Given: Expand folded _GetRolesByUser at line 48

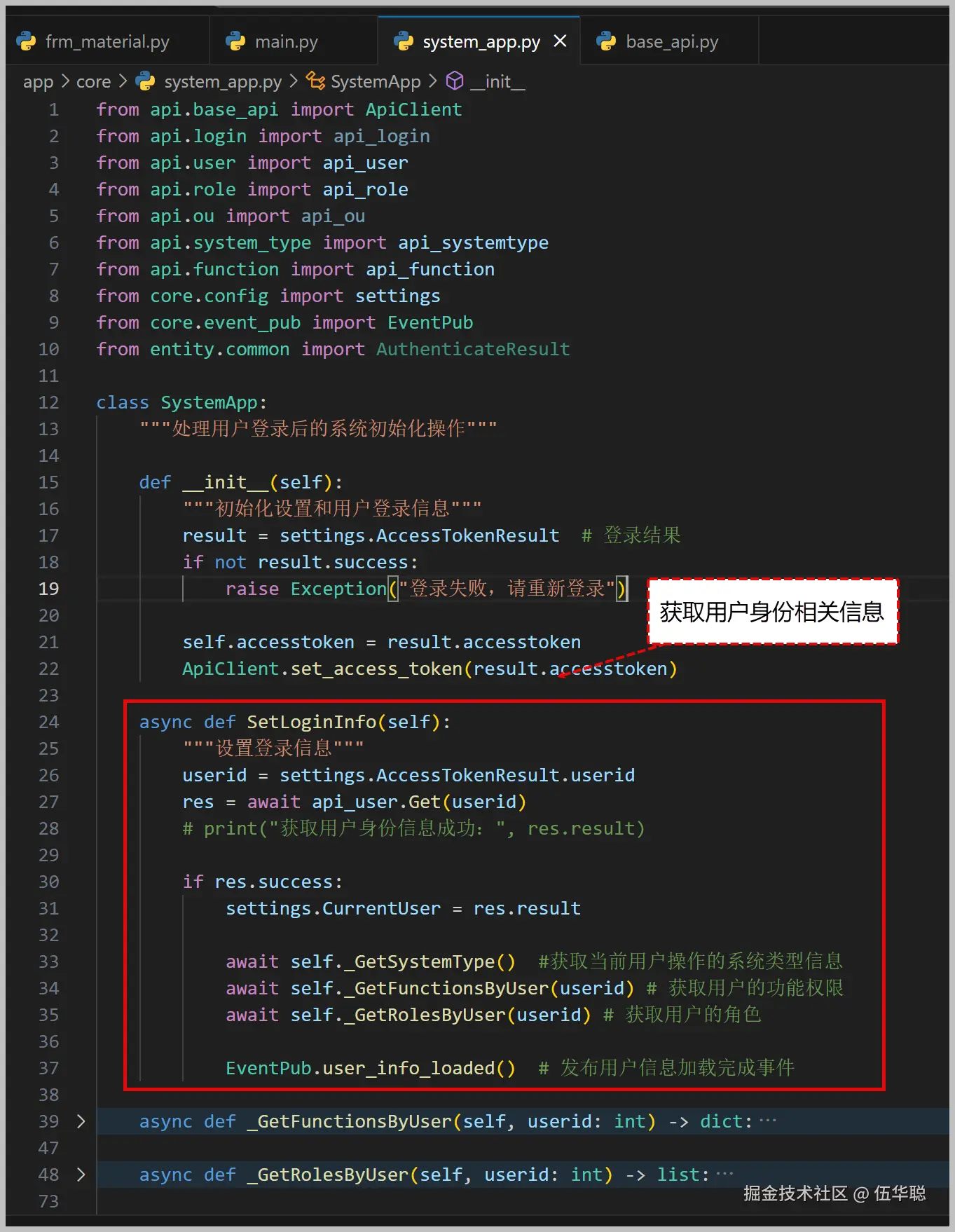Looking at the screenshot, I should [x=81, y=1175].
